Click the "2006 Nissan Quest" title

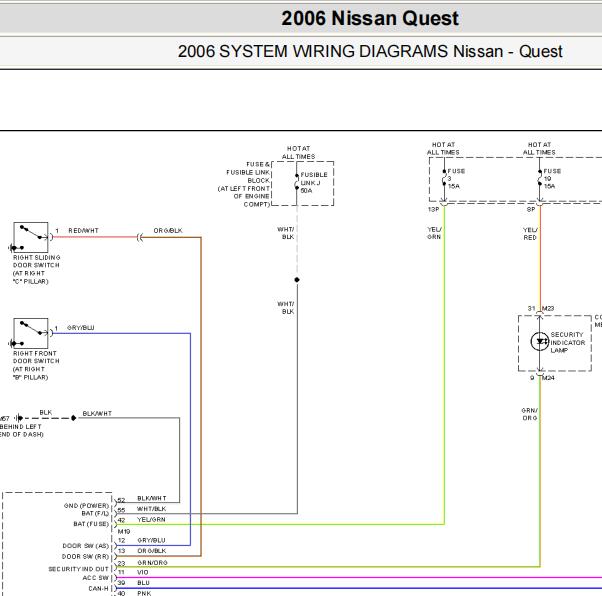pyautogui.click(x=370, y=18)
